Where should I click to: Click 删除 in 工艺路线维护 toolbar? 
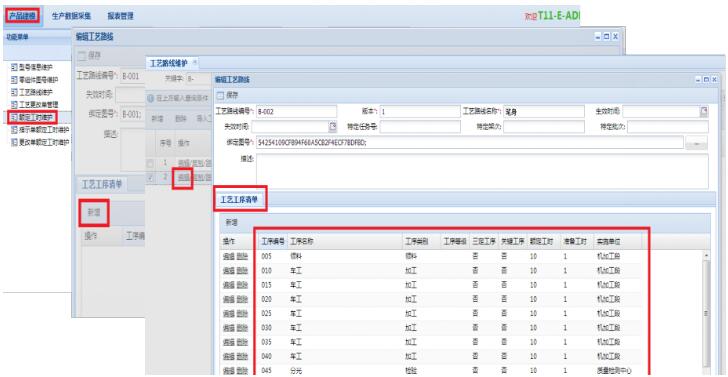click(x=181, y=118)
